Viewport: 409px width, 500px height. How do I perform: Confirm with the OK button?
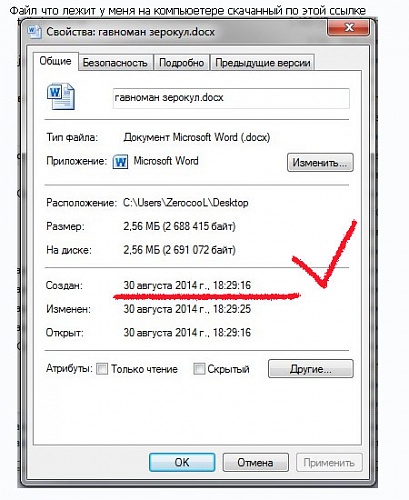coord(182,462)
